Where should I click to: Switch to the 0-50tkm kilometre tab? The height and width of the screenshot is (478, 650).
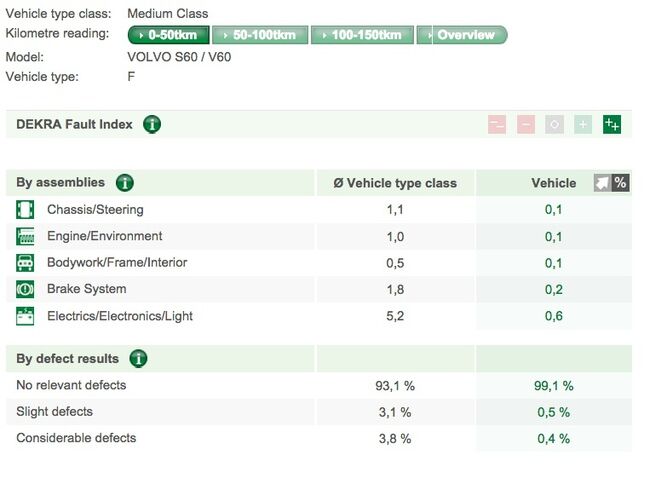tap(169, 35)
